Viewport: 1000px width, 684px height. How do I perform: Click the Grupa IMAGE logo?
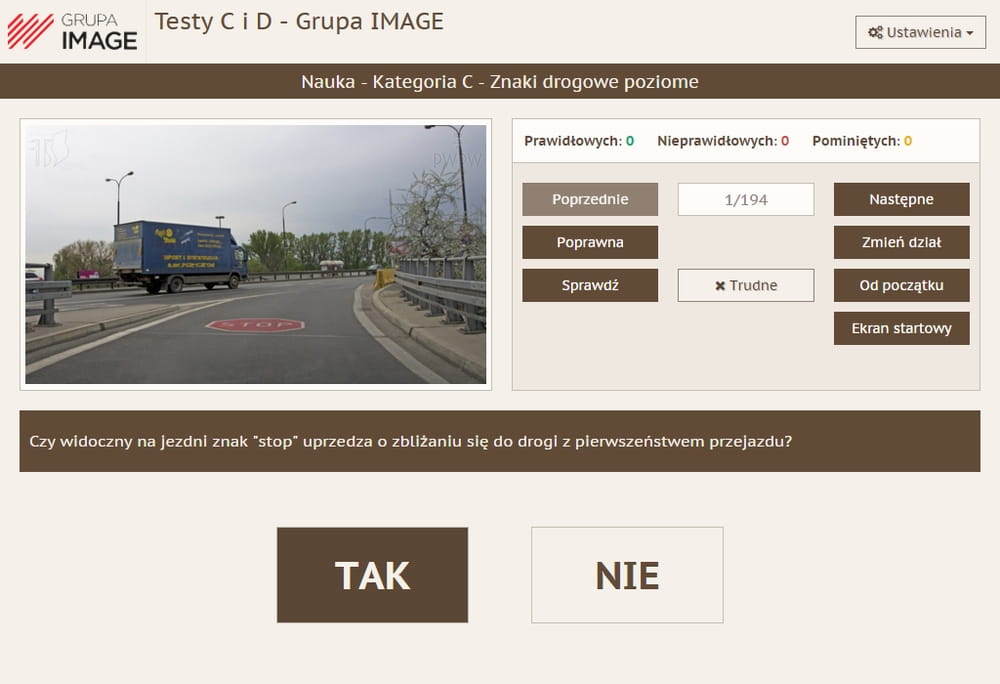[72, 32]
